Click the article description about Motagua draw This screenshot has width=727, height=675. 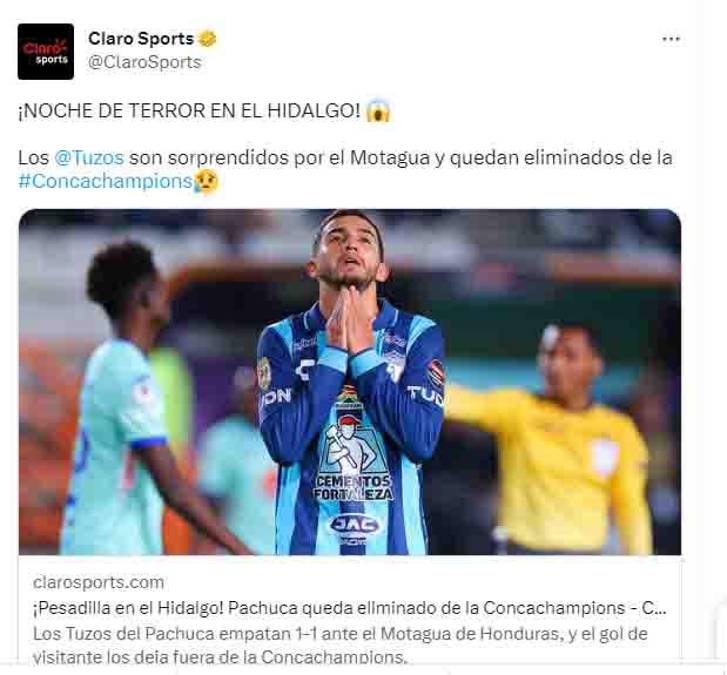pos(340,645)
